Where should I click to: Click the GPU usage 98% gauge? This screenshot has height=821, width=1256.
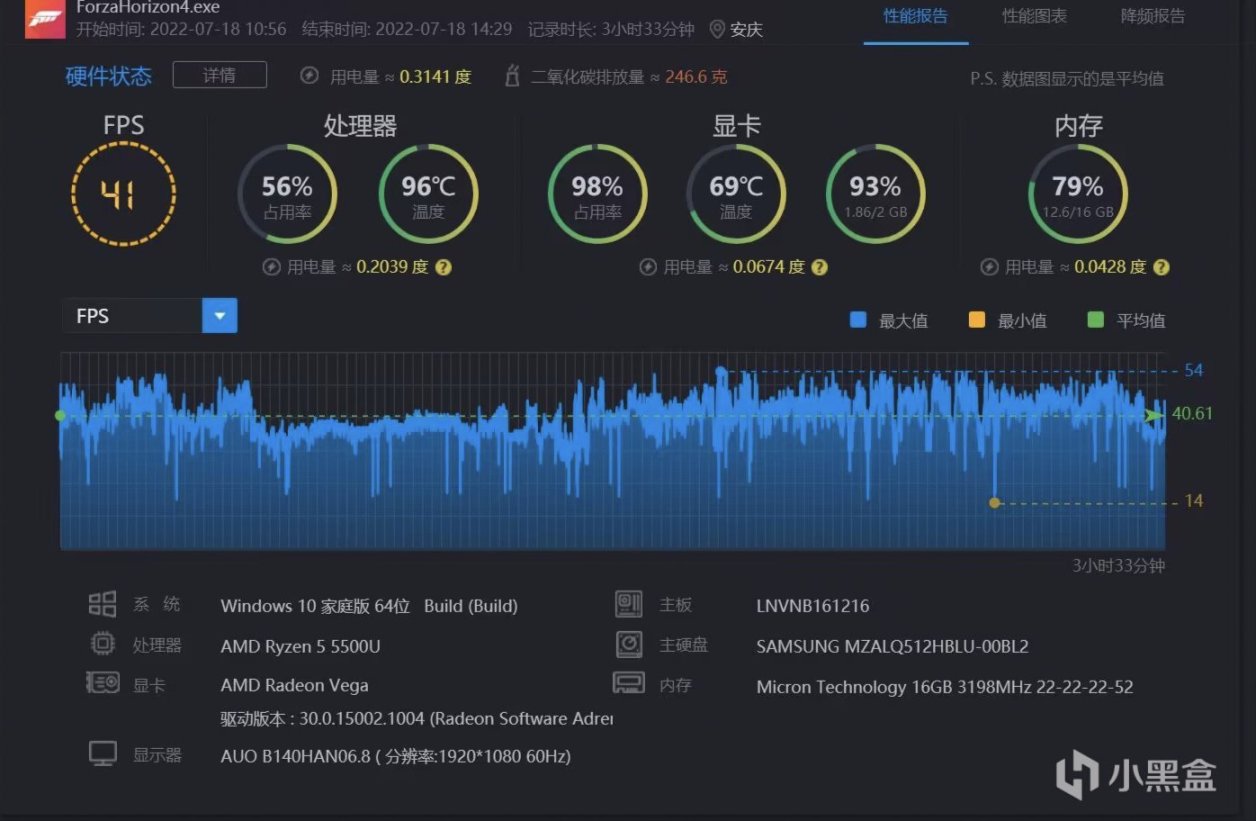pyautogui.click(x=597, y=194)
